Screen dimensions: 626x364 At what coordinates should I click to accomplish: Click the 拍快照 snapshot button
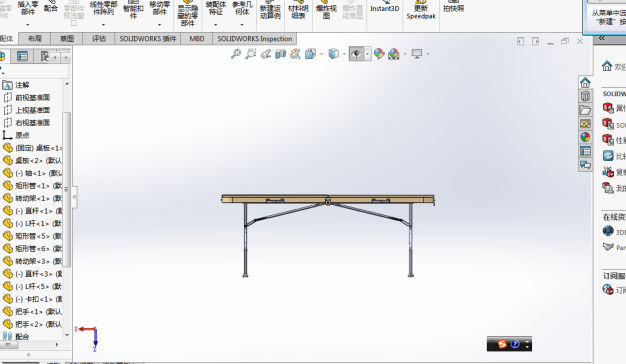tap(454, 7)
